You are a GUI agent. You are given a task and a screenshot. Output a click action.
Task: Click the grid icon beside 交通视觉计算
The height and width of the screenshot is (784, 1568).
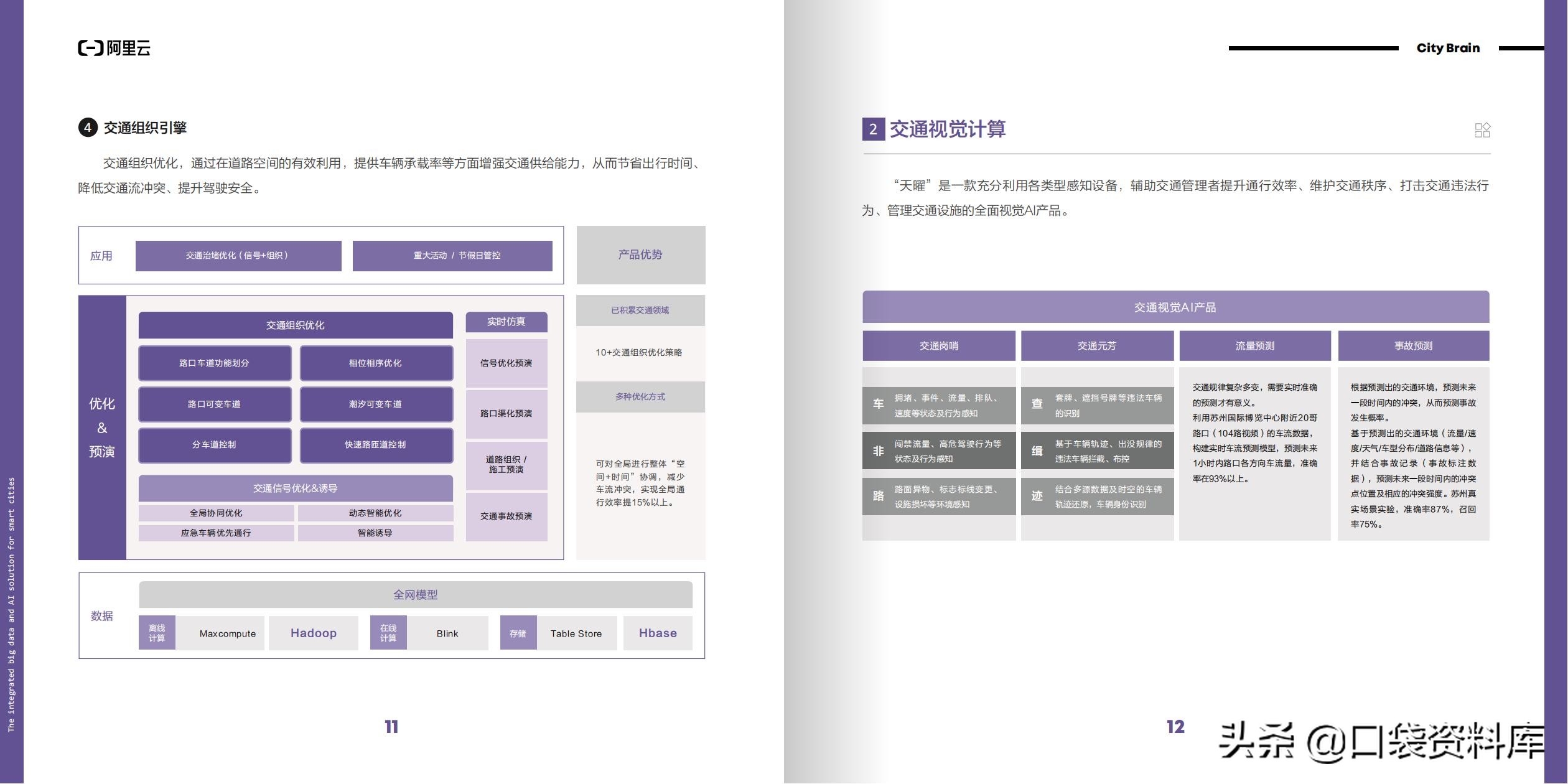click(x=1482, y=129)
